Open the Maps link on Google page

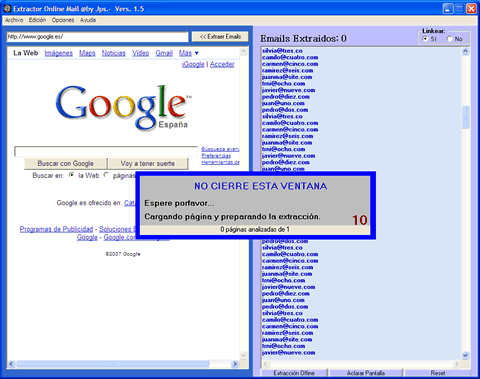pos(87,53)
